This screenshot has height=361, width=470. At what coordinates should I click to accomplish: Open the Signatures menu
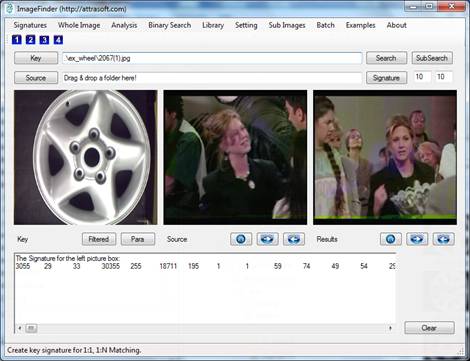pos(30,25)
